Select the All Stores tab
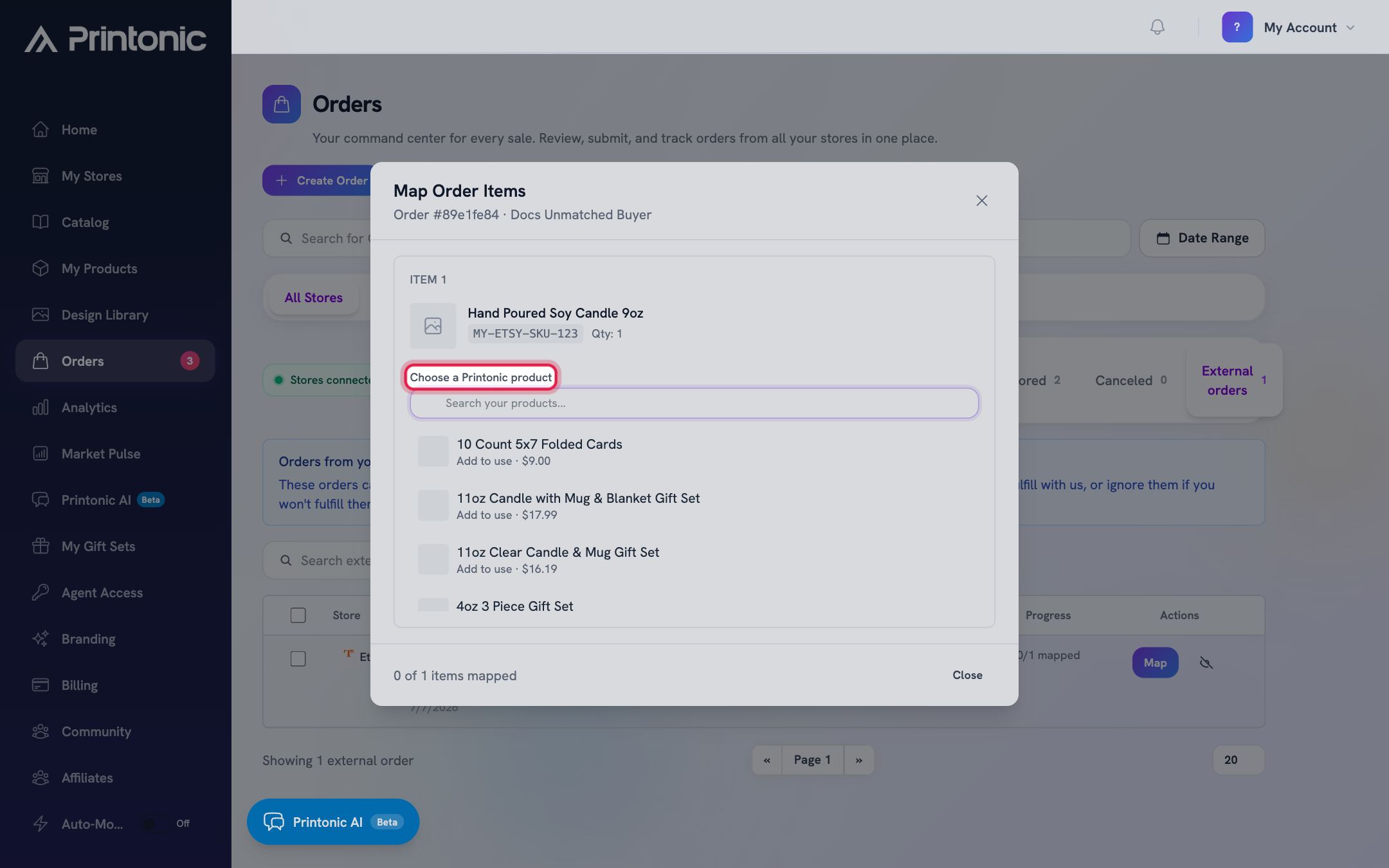 pos(314,298)
